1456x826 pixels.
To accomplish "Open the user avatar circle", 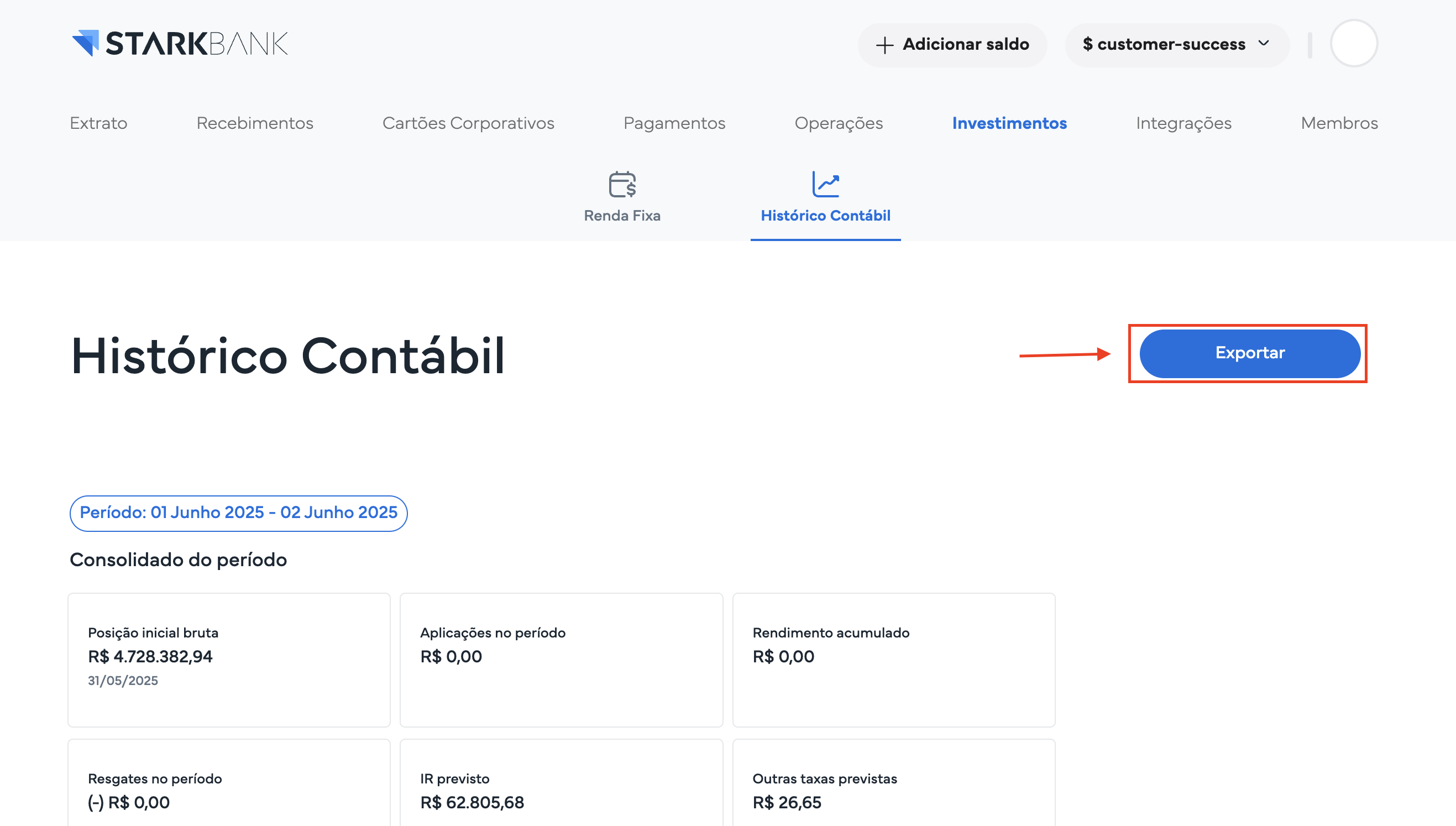I will click(x=1354, y=44).
